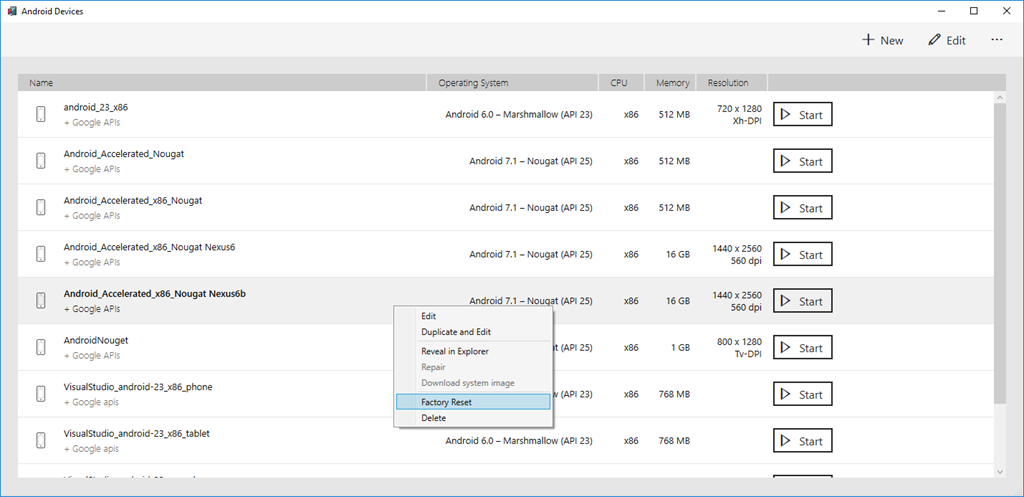1024x497 pixels.
Task: Click the device icon for VisualStudio_android-23_x86_phone
Action: [41, 394]
